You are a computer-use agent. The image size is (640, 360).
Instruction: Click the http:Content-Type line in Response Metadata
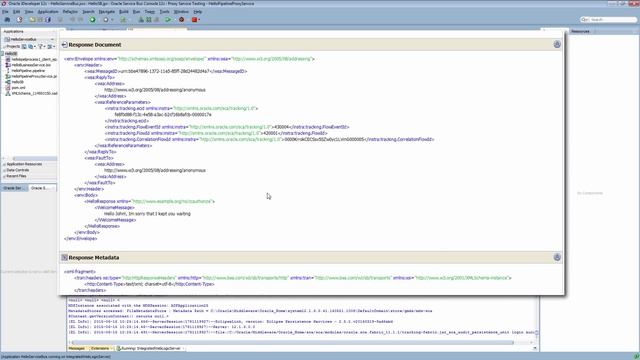click(x=149, y=284)
